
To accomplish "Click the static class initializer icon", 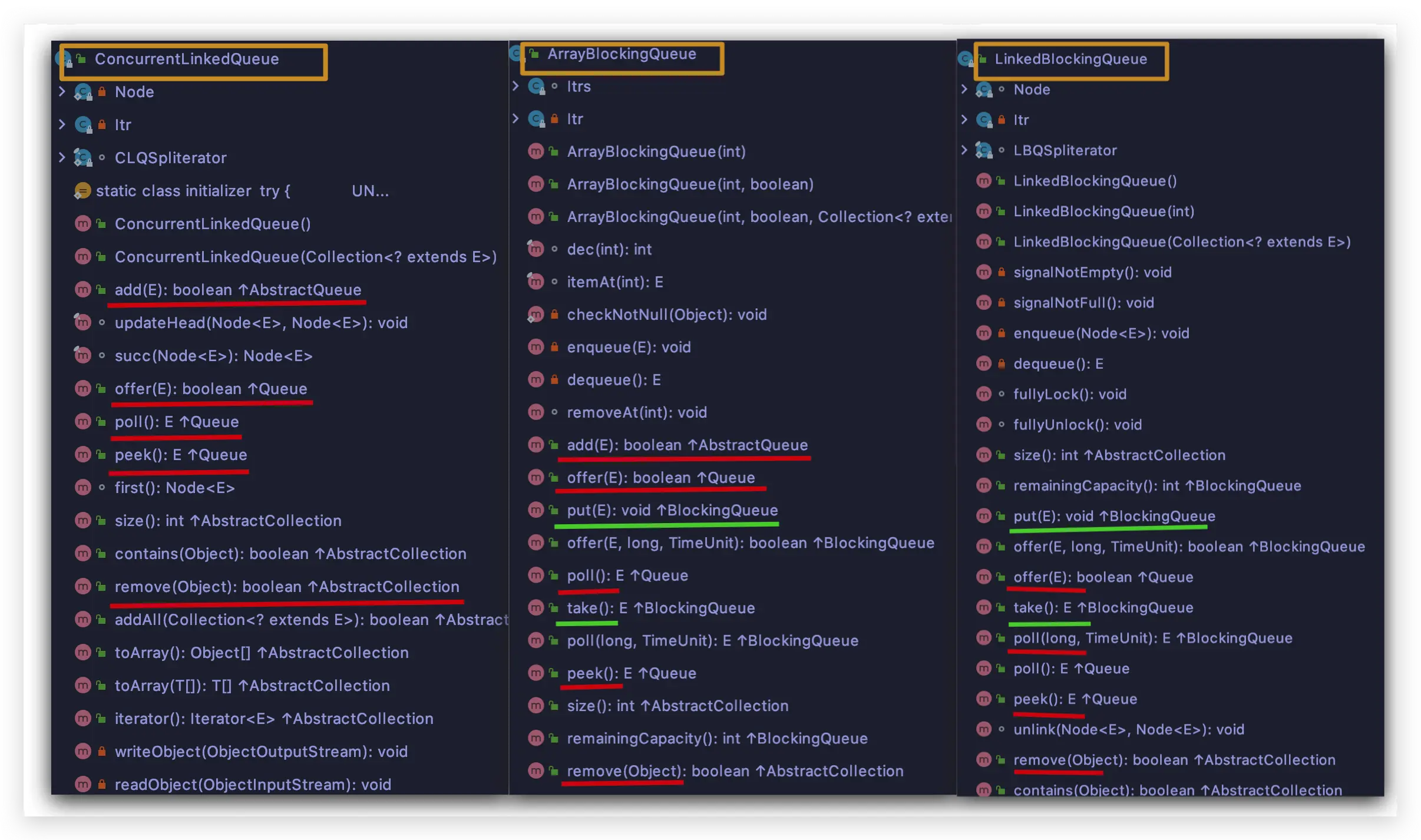I will click(x=82, y=191).
